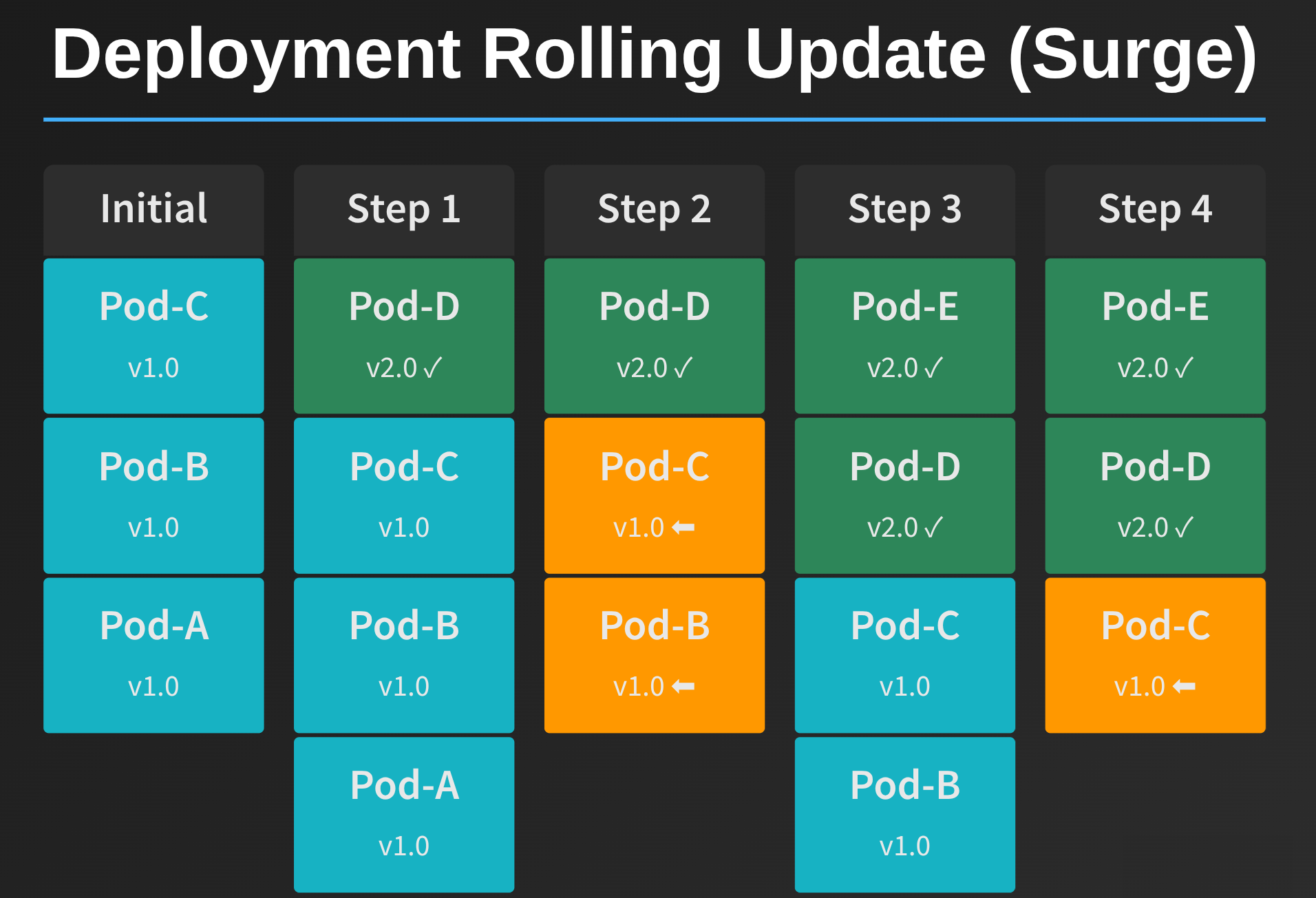
Task: Click the left arrow on Step 2 Pod-B
Action: tap(683, 687)
